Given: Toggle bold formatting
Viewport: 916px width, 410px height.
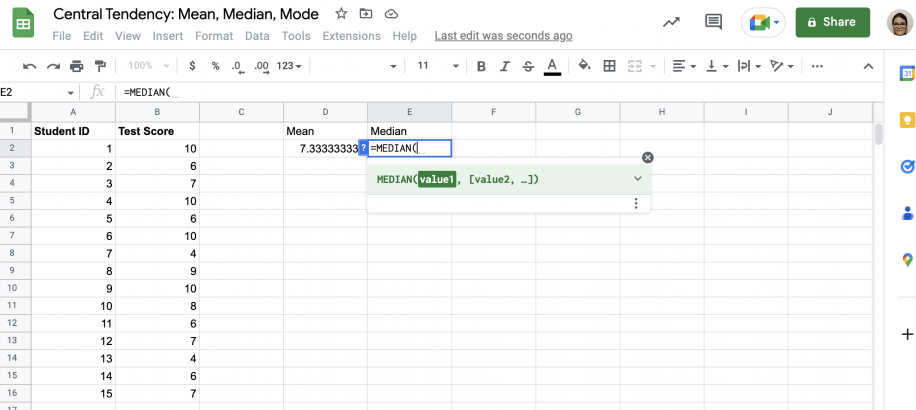Looking at the screenshot, I should coord(481,66).
